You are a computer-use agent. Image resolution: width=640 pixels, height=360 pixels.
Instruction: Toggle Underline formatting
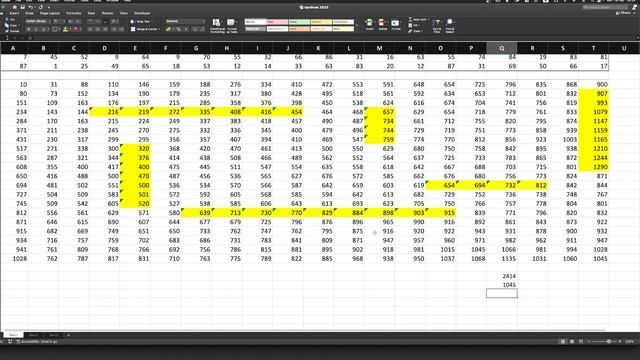pos(43,29)
